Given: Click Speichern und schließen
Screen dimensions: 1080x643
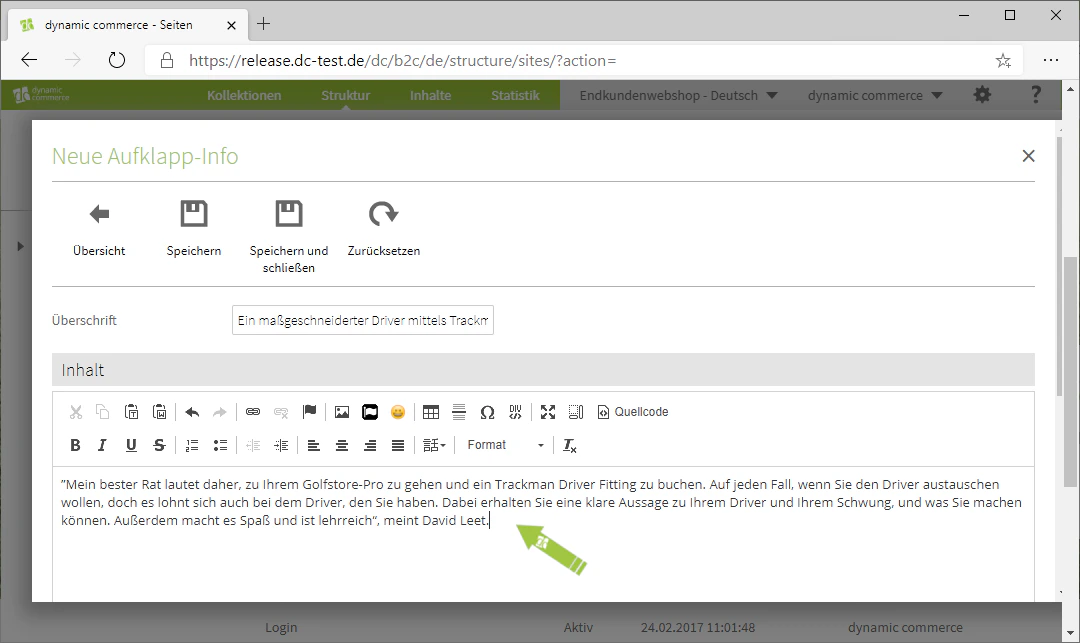Looking at the screenshot, I should pyautogui.click(x=289, y=238).
